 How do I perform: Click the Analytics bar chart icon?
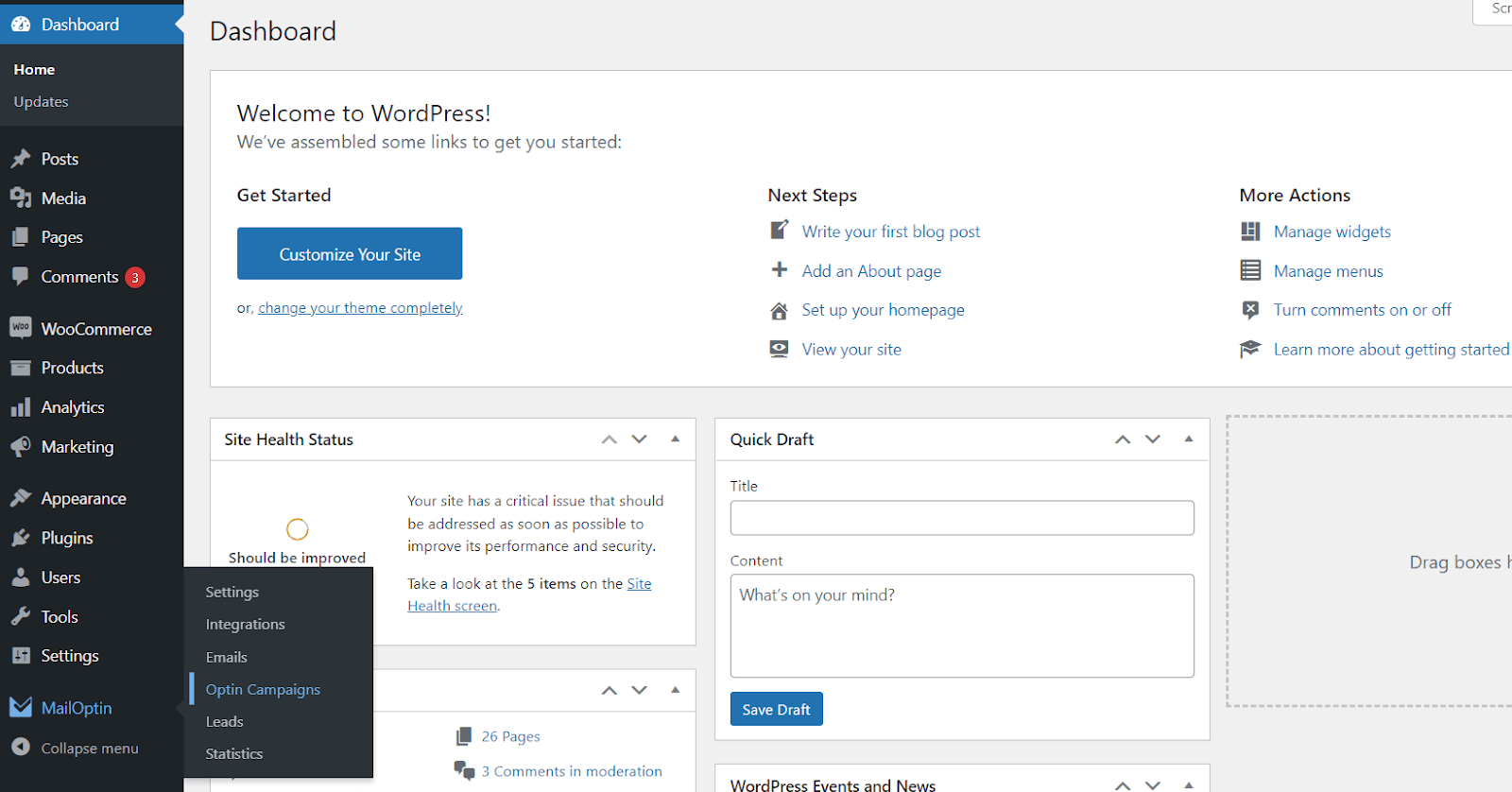point(21,407)
